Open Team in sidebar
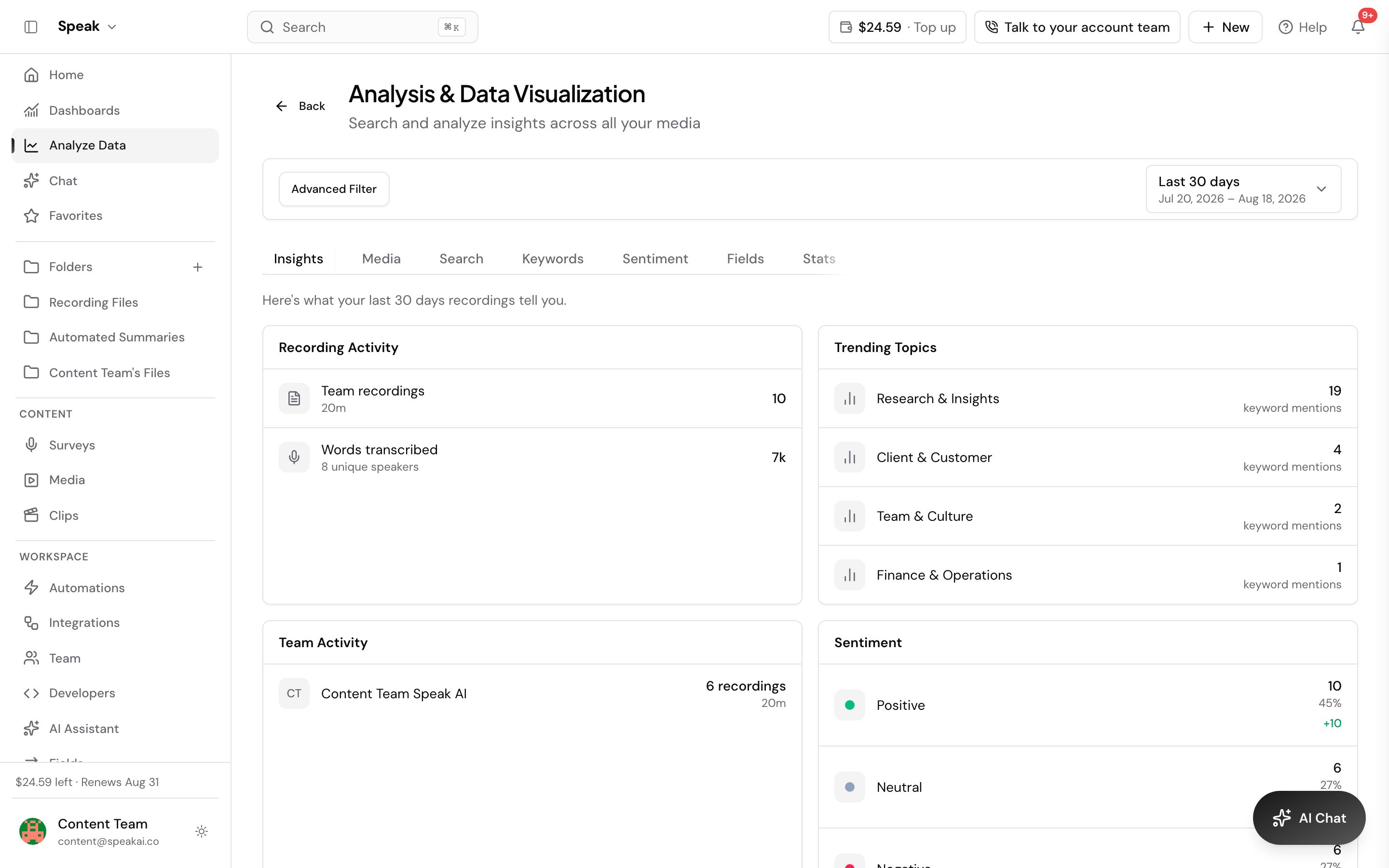 (115, 658)
